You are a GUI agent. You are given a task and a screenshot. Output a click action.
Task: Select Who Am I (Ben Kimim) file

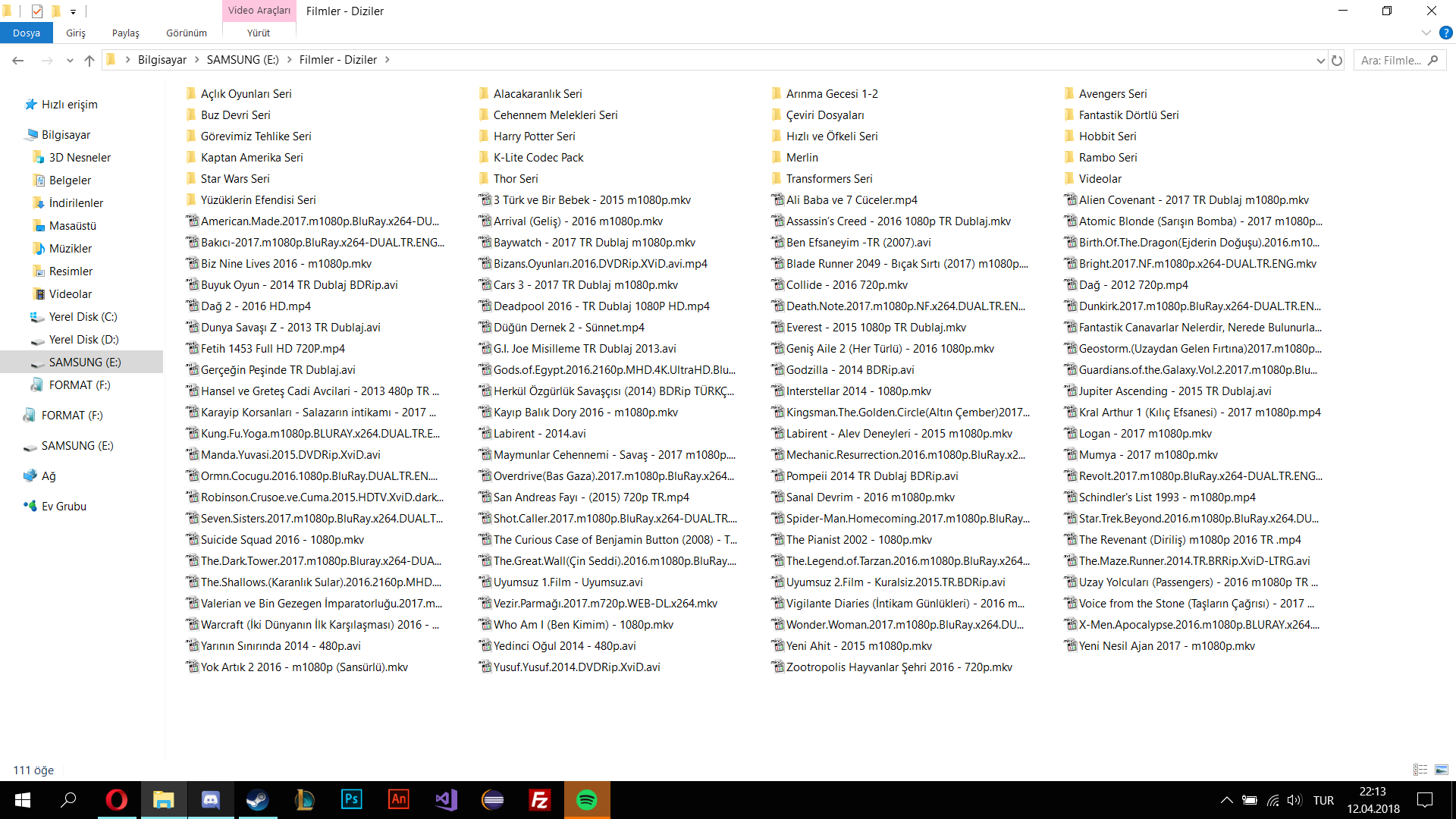pos(583,625)
